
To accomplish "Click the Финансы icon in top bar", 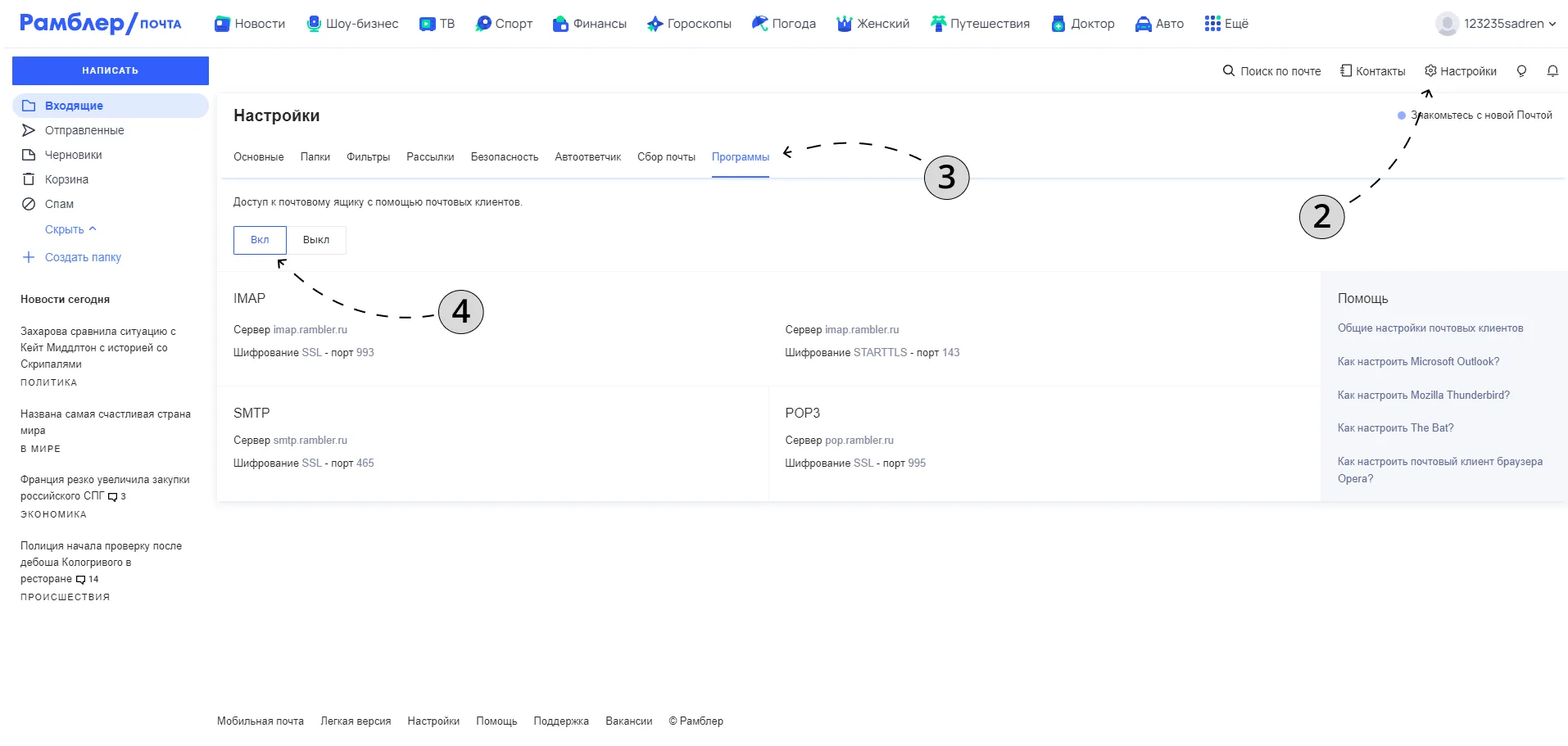I will pos(560,24).
